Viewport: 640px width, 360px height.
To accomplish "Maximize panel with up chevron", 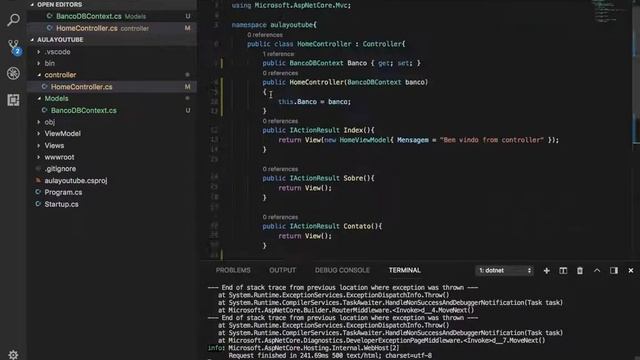I will coord(597,271).
